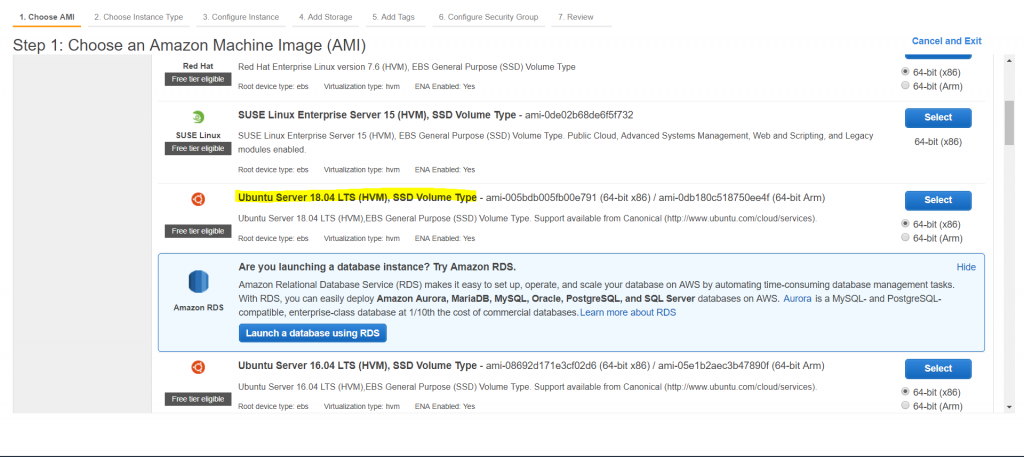Click Cancel and Exit link
1024x457 pixels.
(946, 40)
